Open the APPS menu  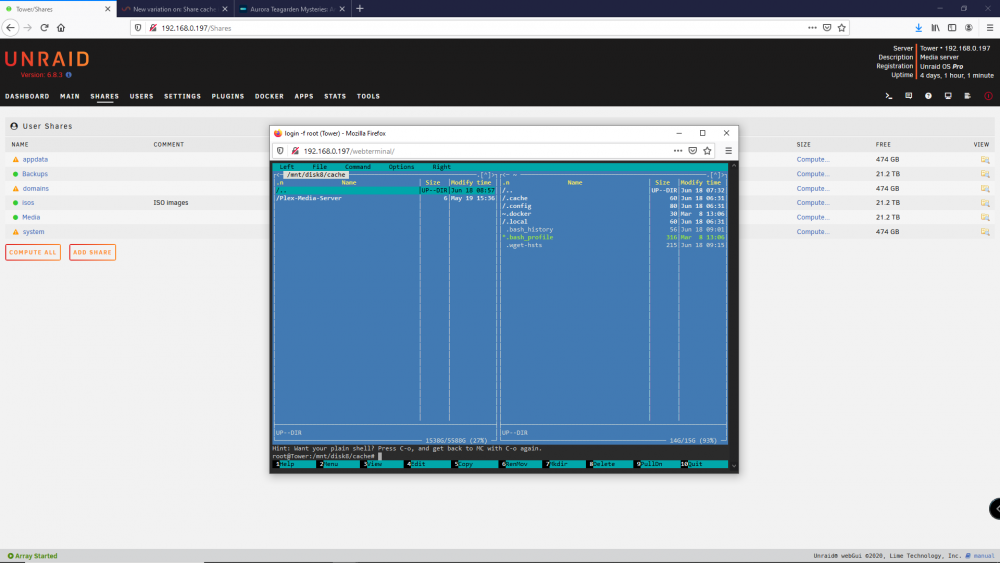304,96
